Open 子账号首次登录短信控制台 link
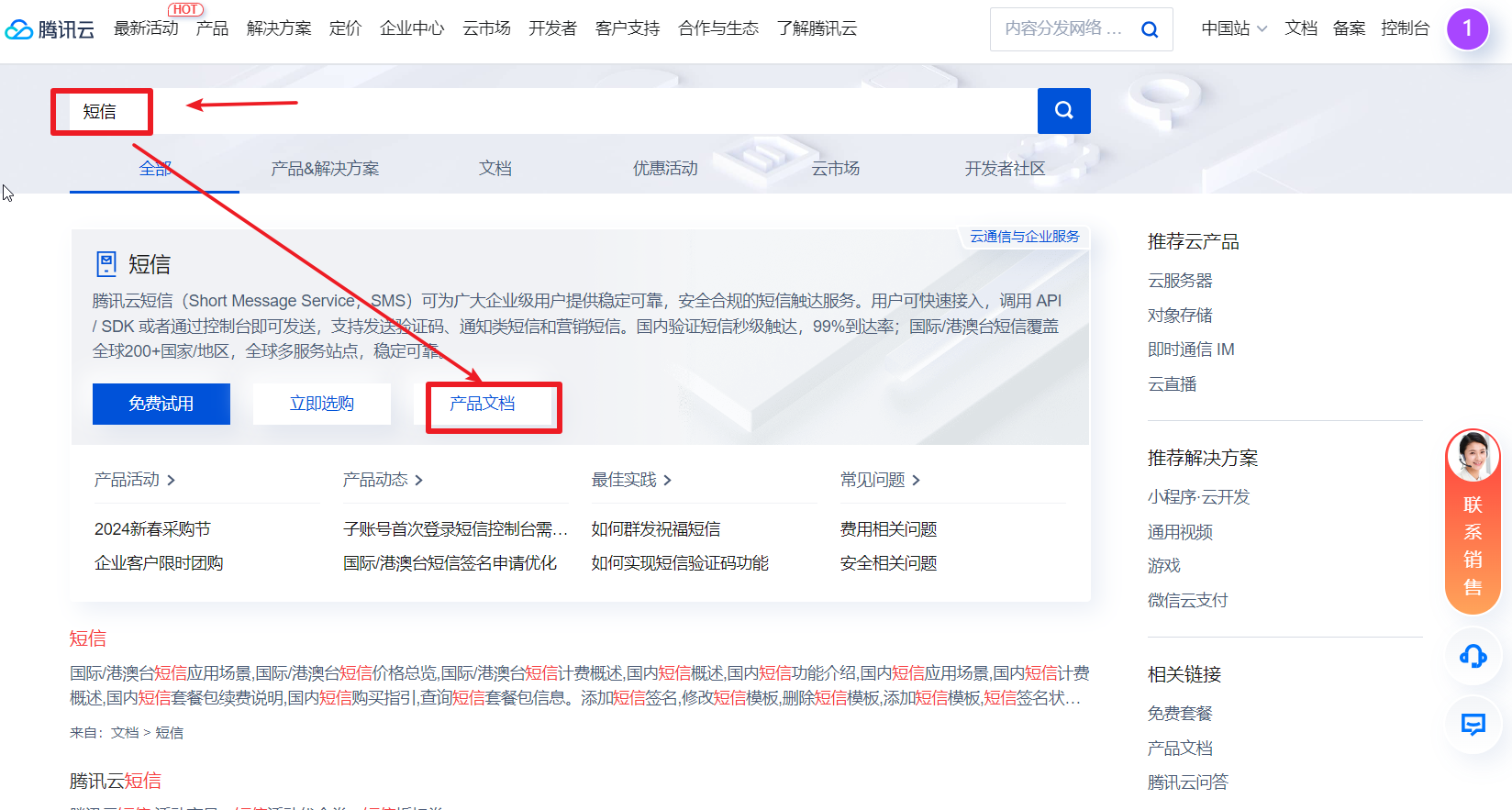The height and width of the screenshot is (810, 1512). 456,529
